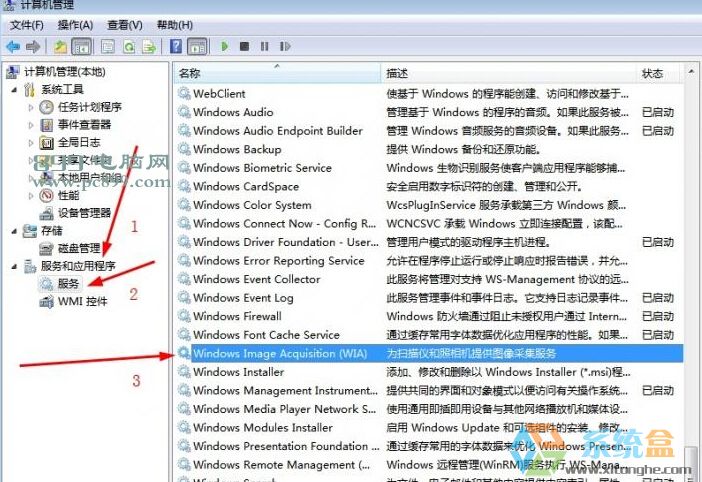The width and height of the screenshot is (702, 482).
Task: Click the Forward arrow toolbar icon
Action: click(34, 47)
